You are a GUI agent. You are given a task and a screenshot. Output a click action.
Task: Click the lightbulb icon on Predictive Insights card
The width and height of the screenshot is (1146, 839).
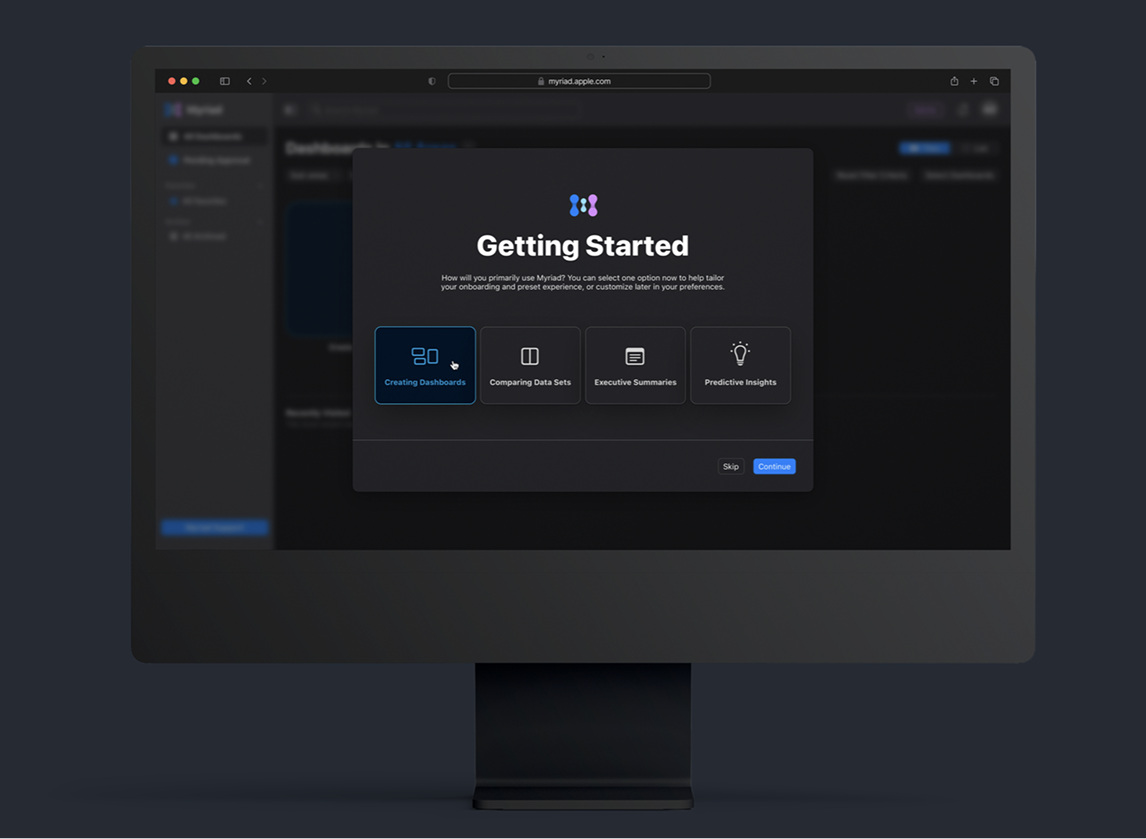coord(740,353)
